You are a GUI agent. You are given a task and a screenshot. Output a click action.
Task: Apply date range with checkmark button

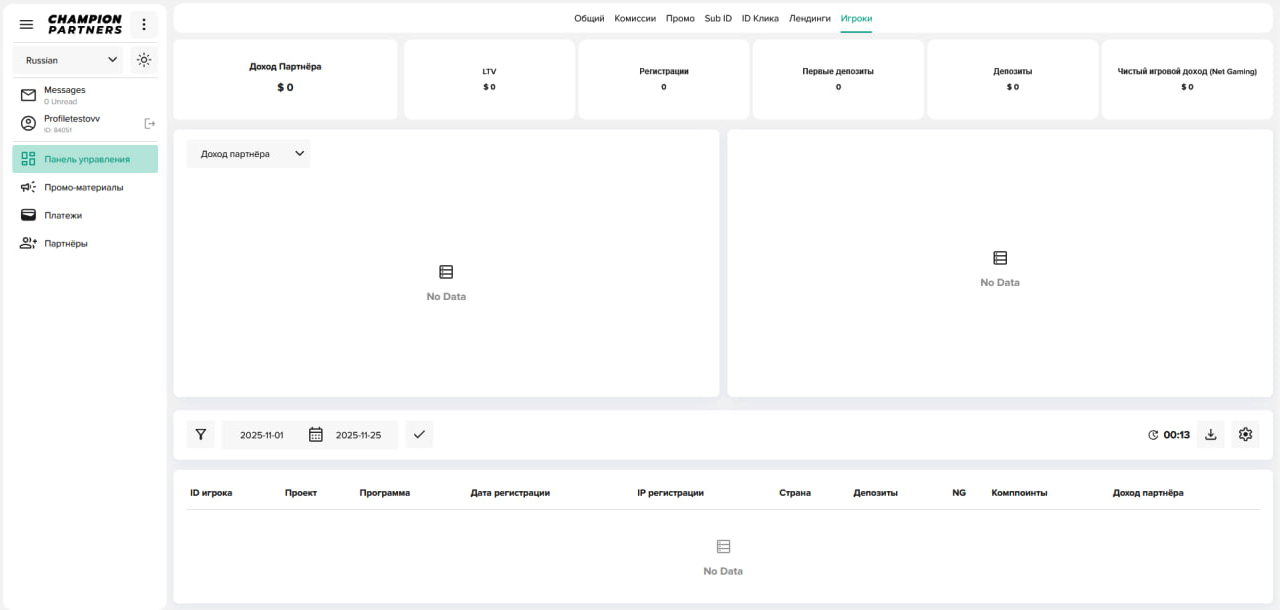(419, 434)
